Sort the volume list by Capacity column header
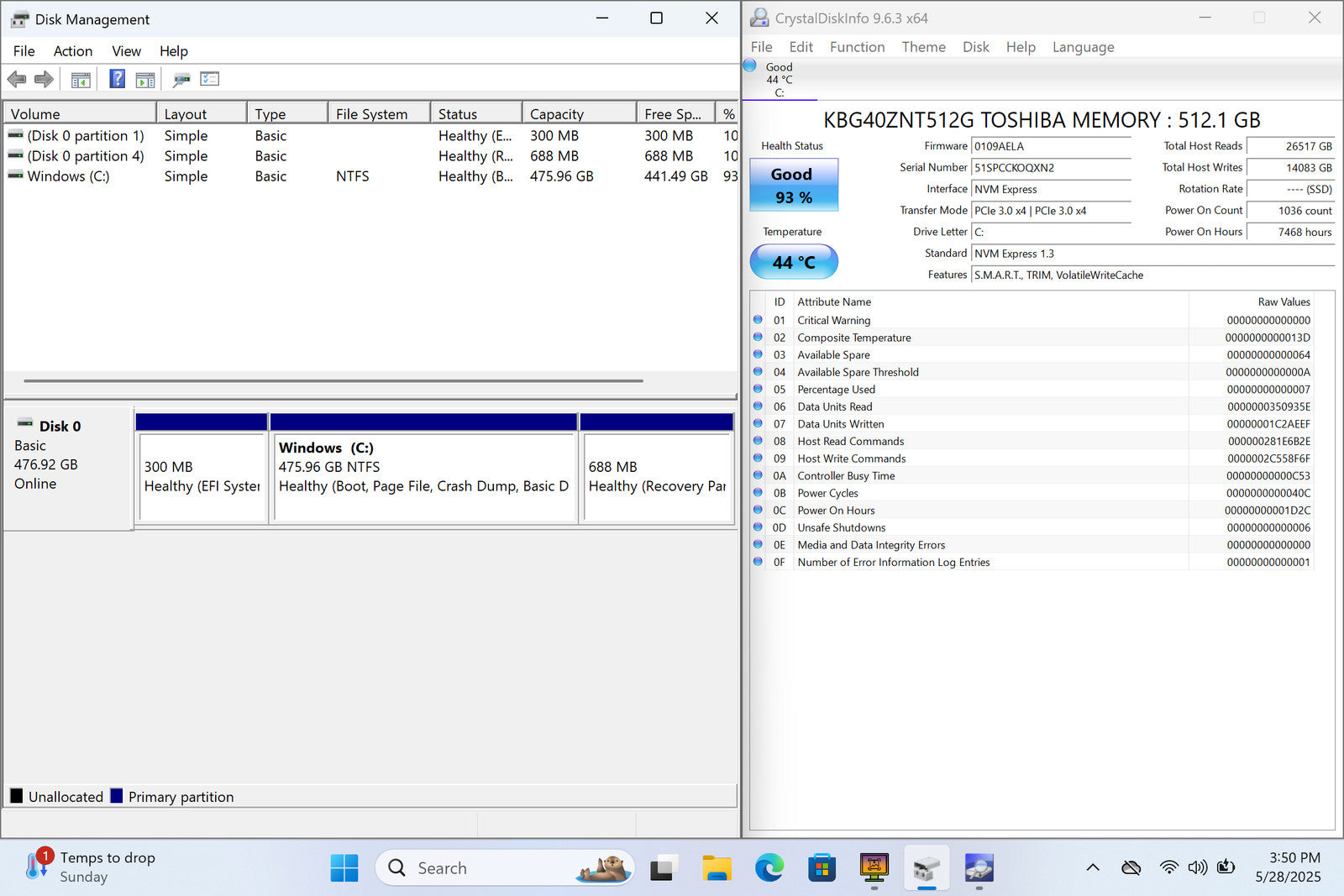Image resolution: width=1344 pixels, height=896 pixels. point(557,114)
